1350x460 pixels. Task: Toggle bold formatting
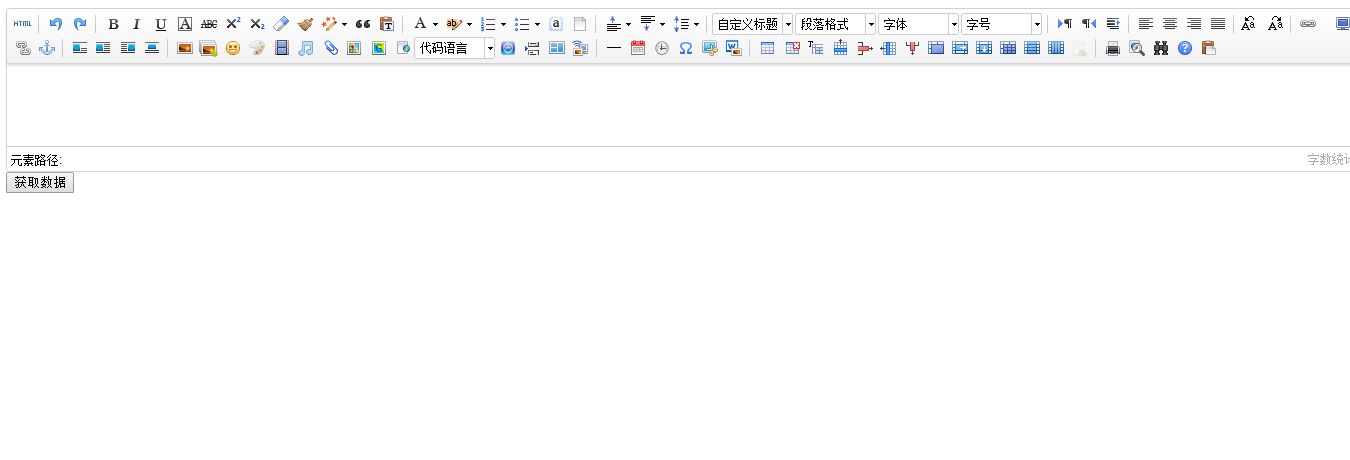pyautogui.click(x=113, y=24)
